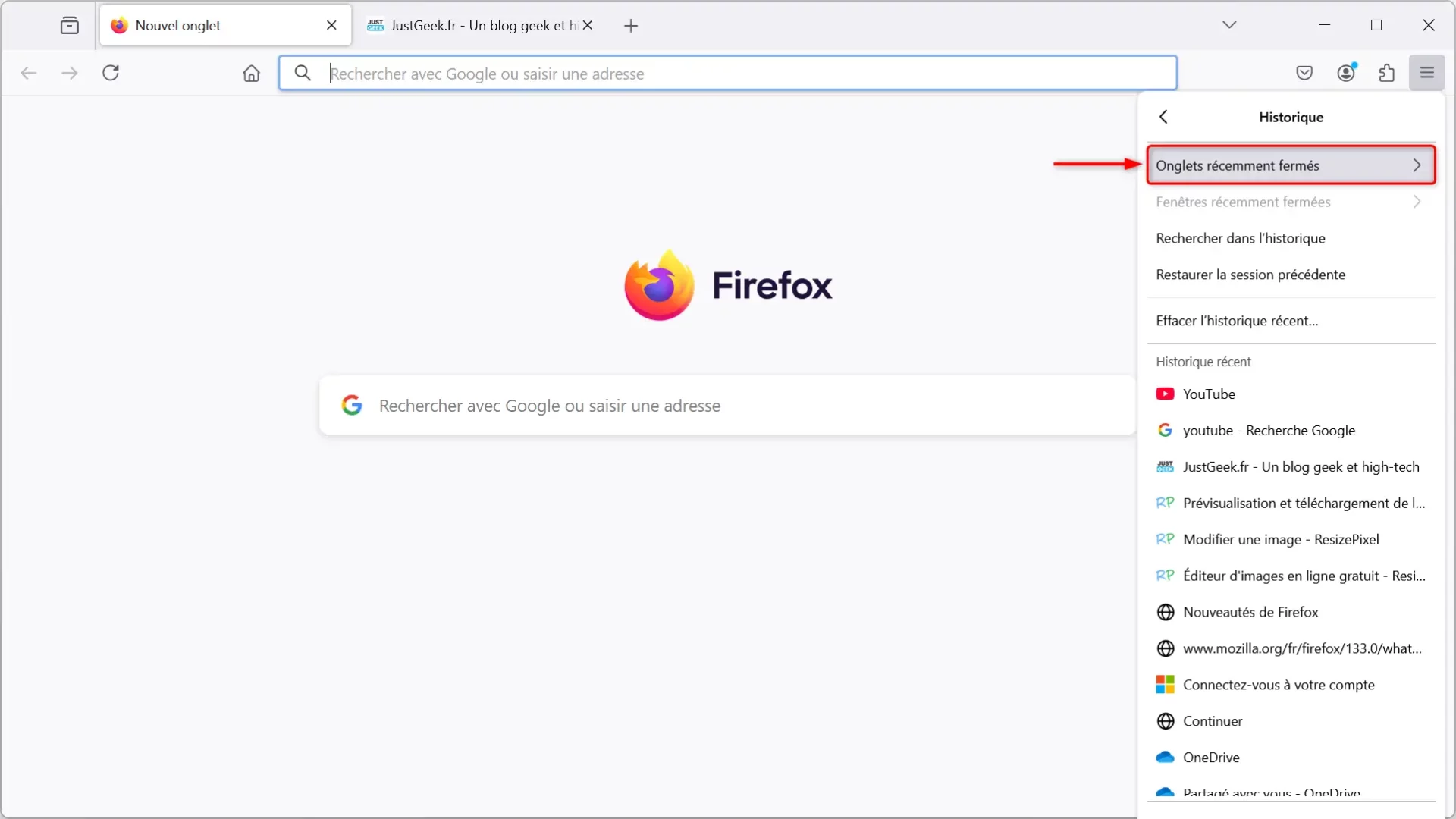
Task: Open OneDrive history entry
Action: tap(1291, 758)
